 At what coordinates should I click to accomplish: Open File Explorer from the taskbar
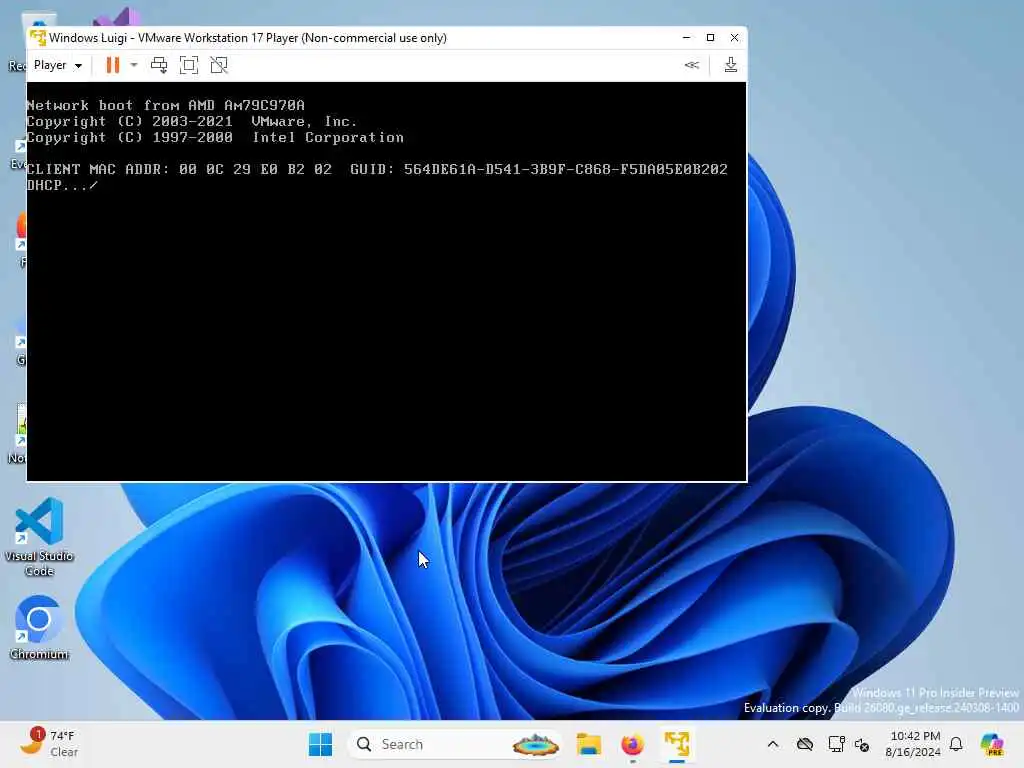click(x=588, y=744)
